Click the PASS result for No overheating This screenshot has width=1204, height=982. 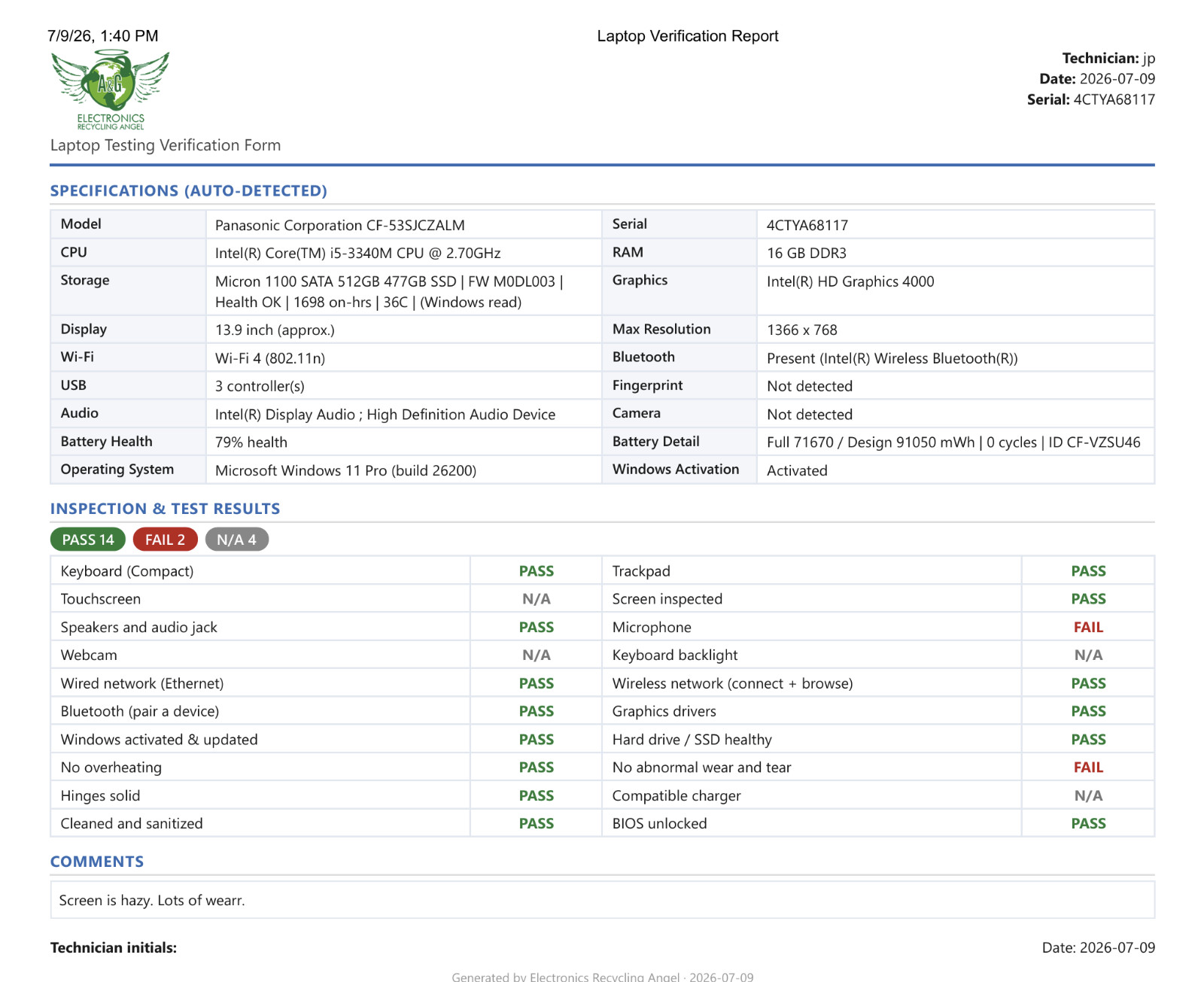537,768
